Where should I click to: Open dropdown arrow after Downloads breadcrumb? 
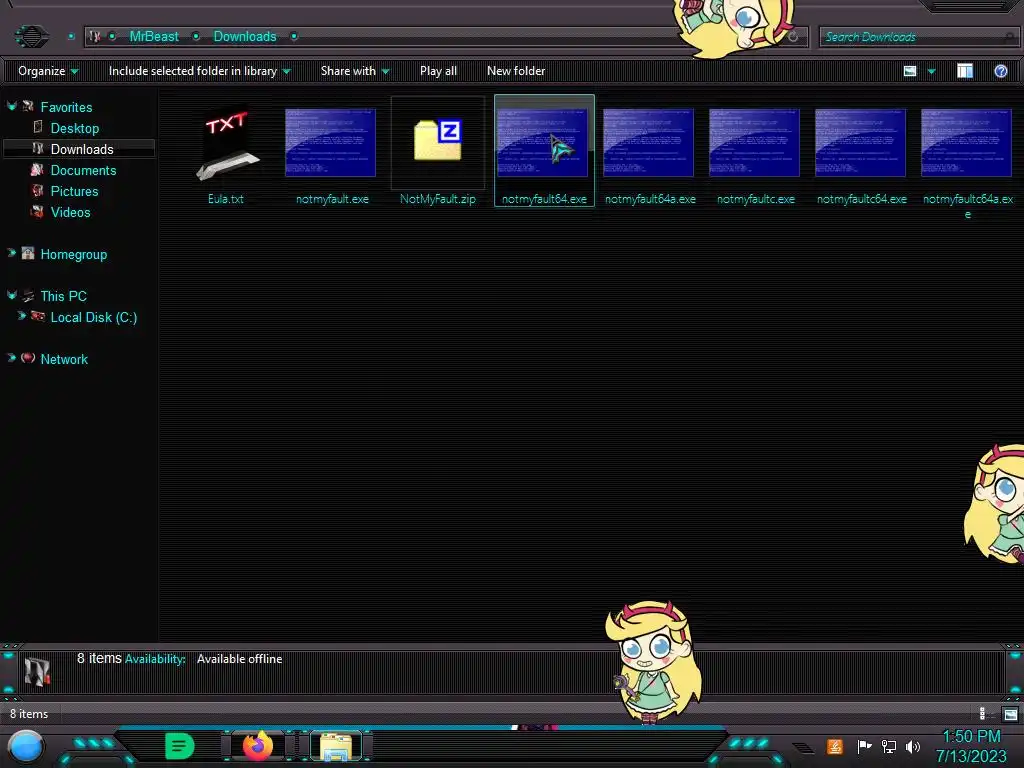tap(294, 37)
